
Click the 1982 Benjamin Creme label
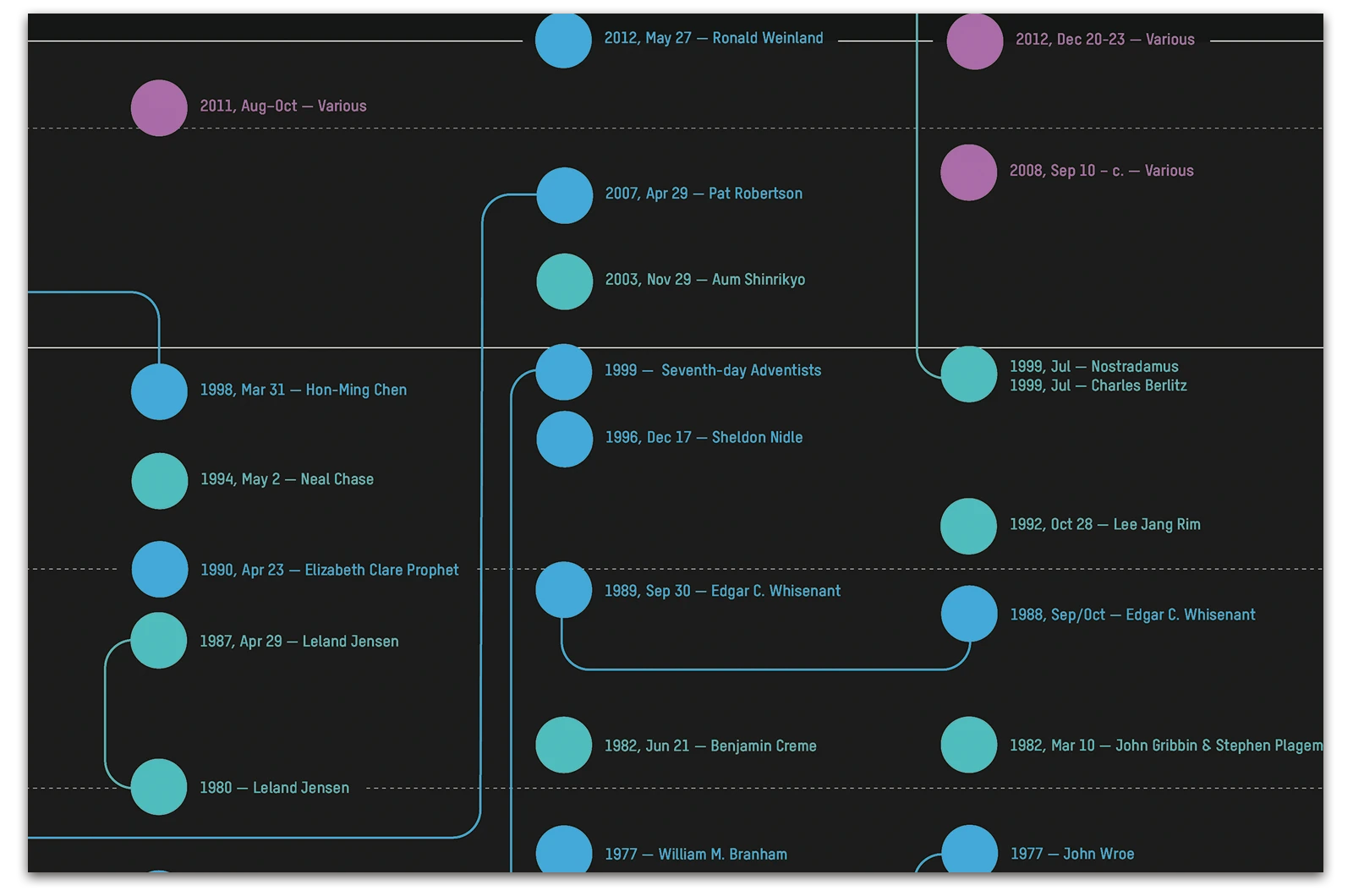coord(711,746)
